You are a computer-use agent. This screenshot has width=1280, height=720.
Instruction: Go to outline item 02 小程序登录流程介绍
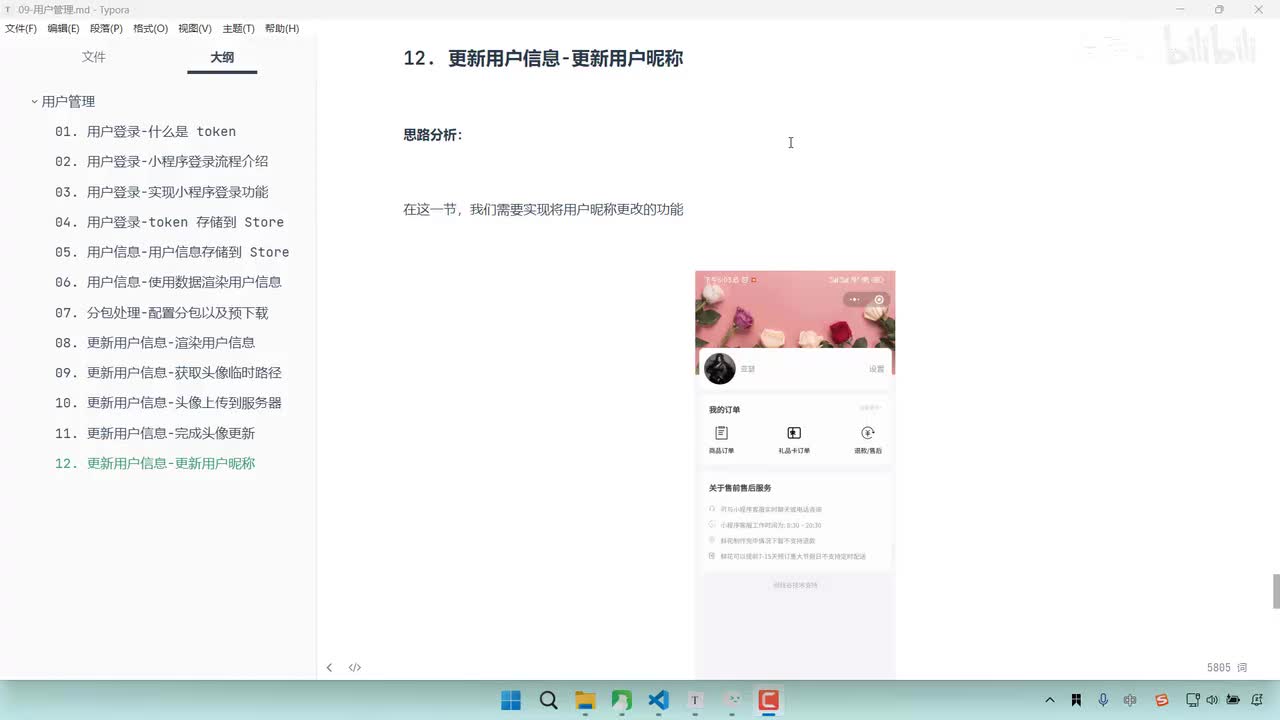click(x=162, y=162)
